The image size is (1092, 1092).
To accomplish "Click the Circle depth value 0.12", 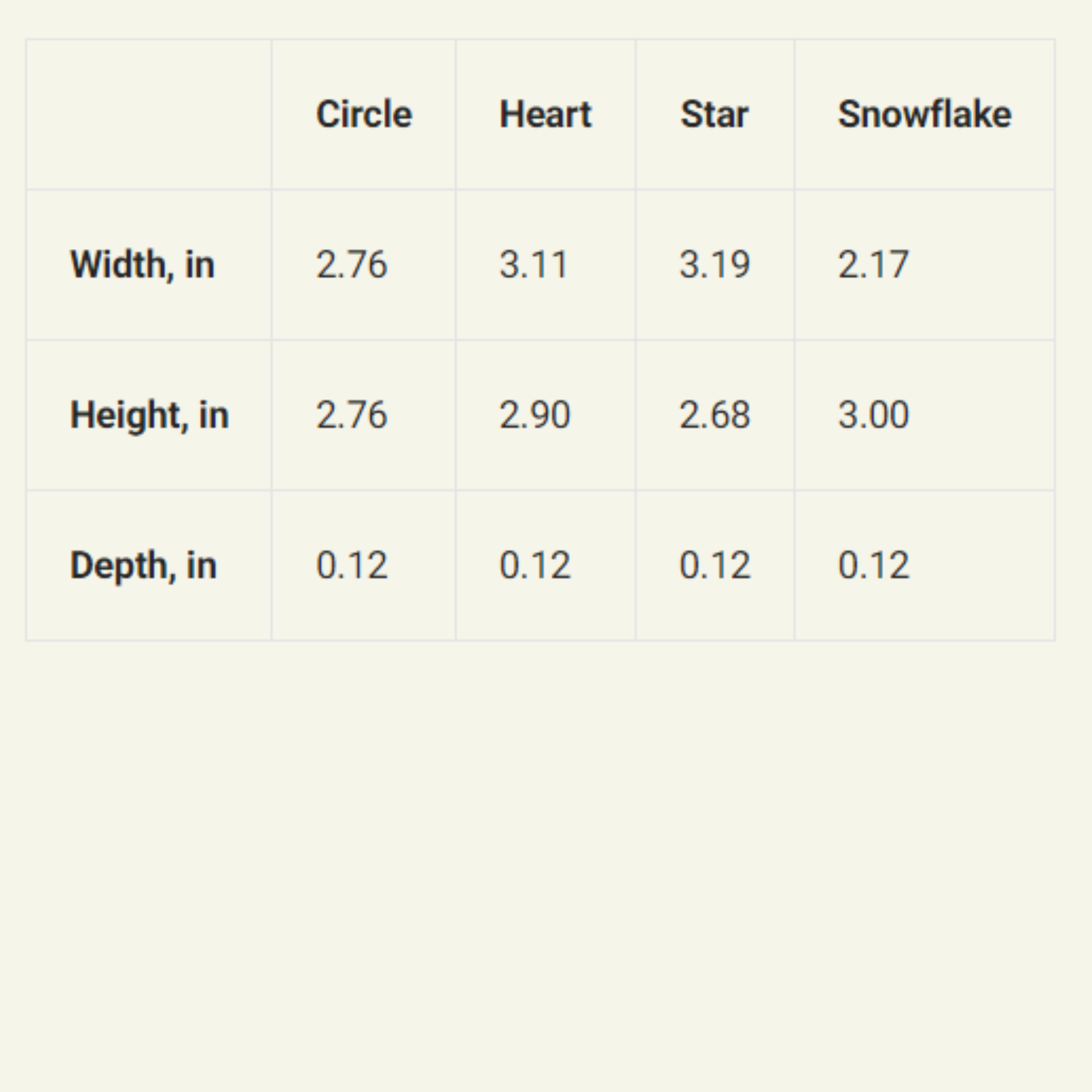I will click(351, 565).
